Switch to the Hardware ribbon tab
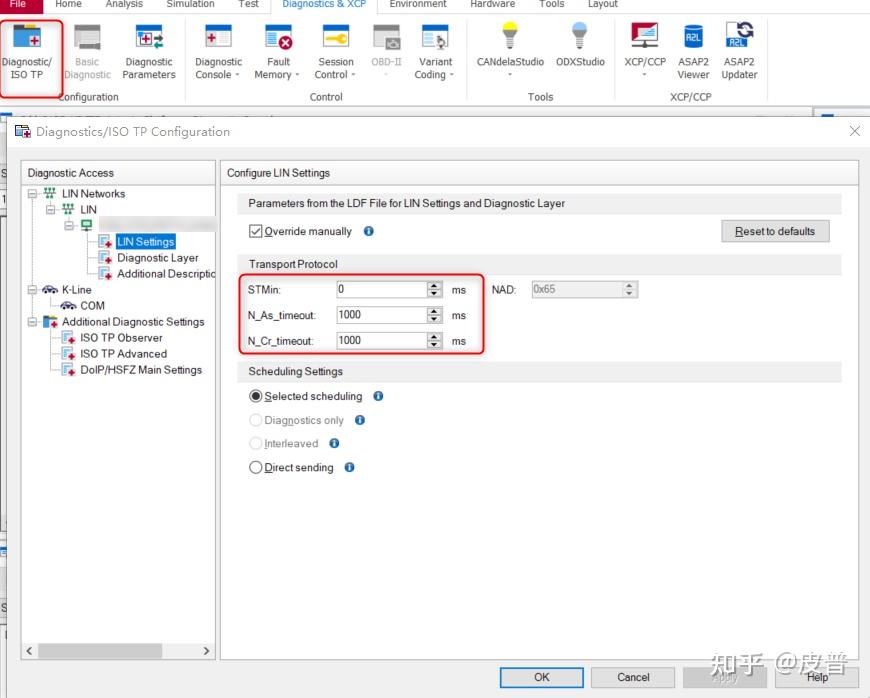Image resolution: width=870 pixels, height=698 pixels. [492, 4]
